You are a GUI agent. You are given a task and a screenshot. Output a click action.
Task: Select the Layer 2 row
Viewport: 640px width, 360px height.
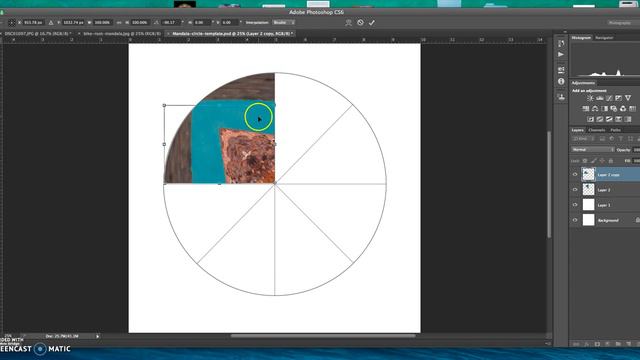click(x=605, y=190)
